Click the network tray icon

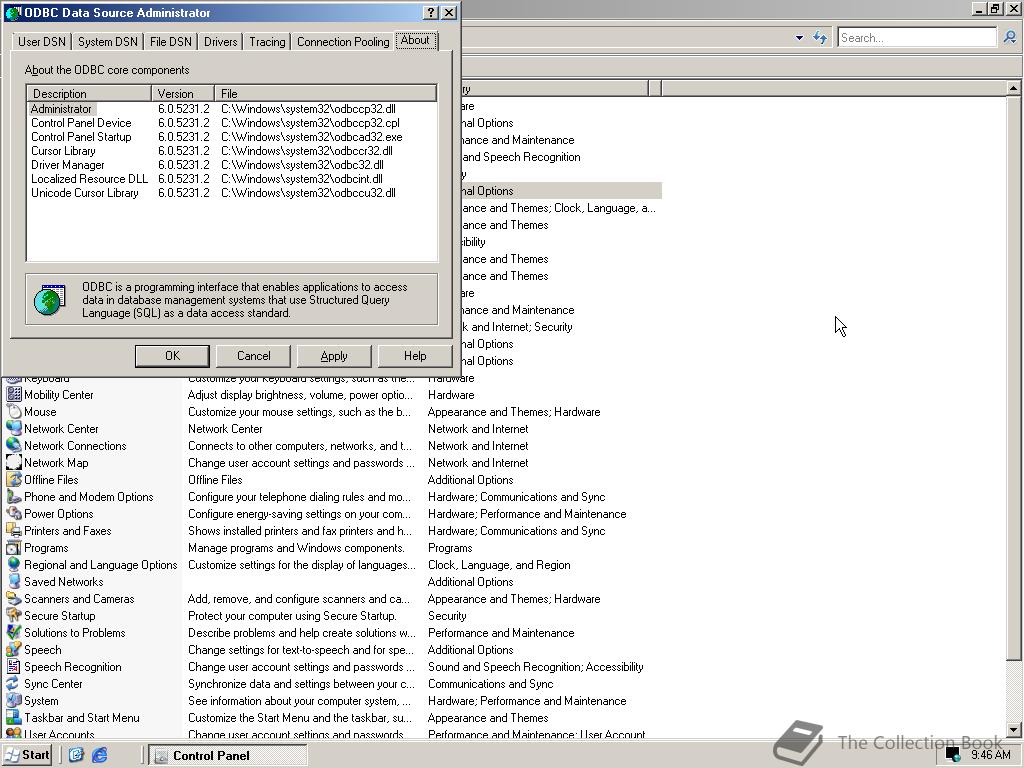coord(953,755)
